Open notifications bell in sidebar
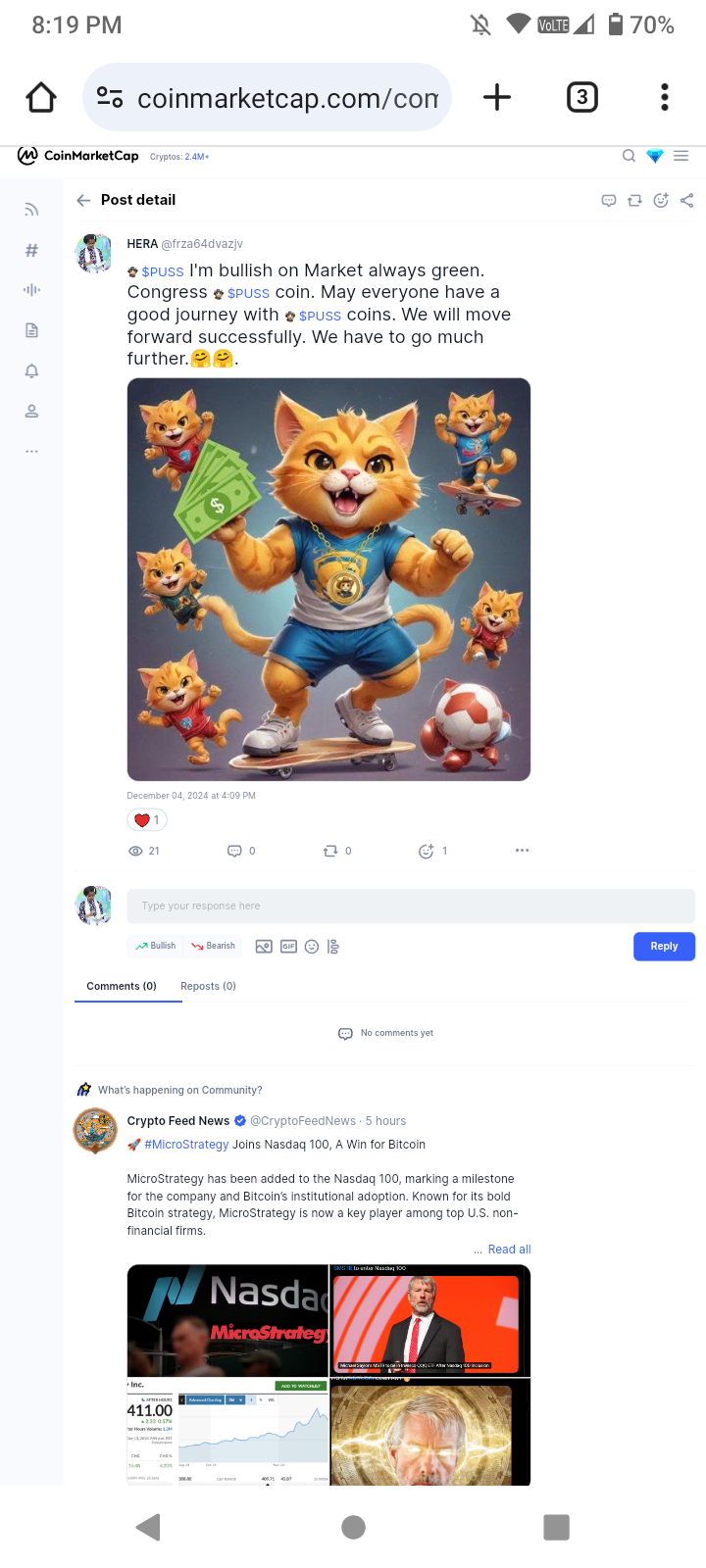Screen dimensions: 706x1568 [31, 370]
